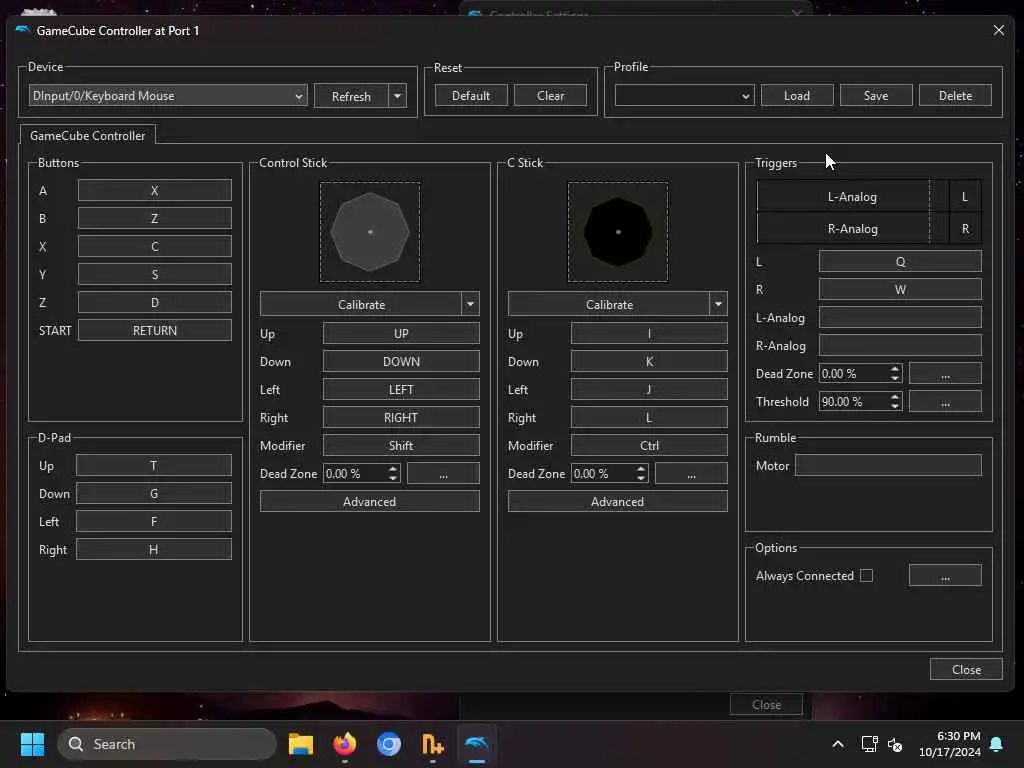Screen dimensions: 1024x768
Task: Click the Control Stick octagon preview
Action: point(370,232)
